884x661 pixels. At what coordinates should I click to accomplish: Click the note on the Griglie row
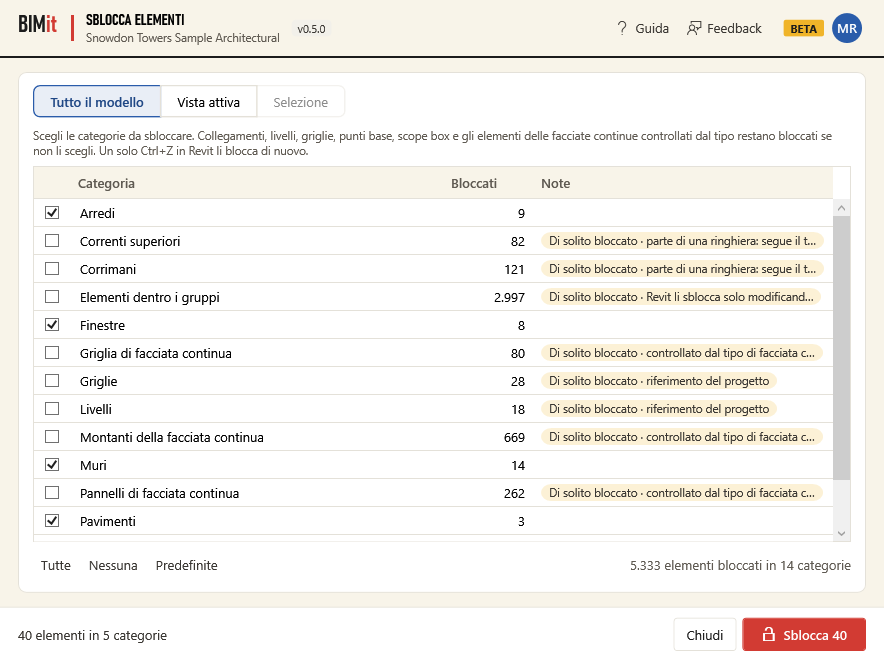[659, 381]
